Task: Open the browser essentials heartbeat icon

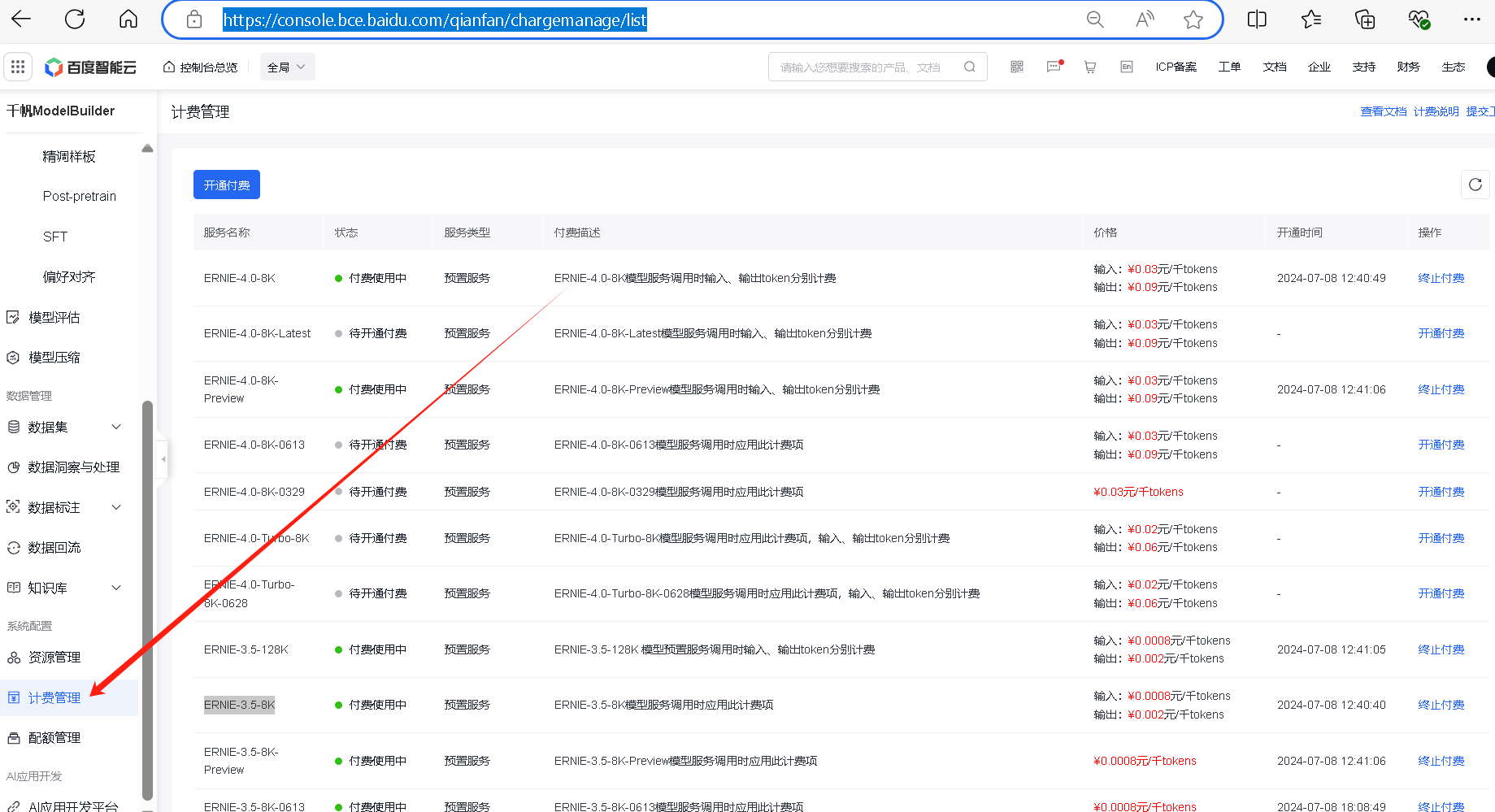Action: [1419, 20]
